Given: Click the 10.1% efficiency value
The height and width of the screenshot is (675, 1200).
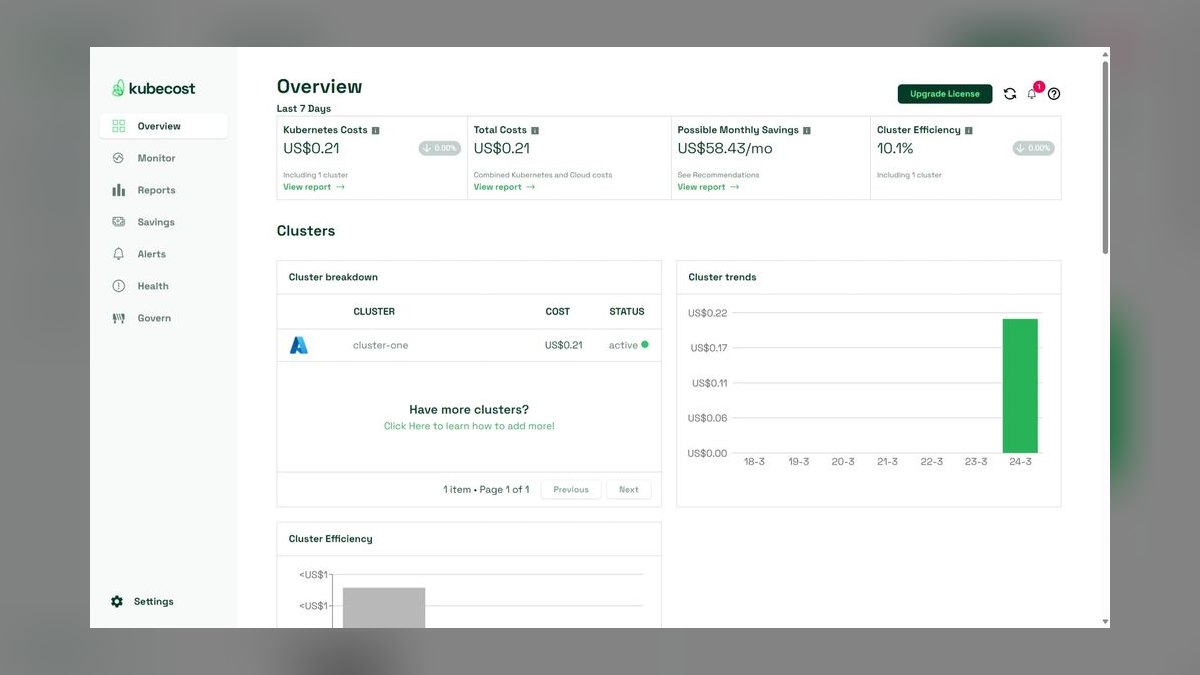Looking at the screenshot, I should tap(895, 148).
